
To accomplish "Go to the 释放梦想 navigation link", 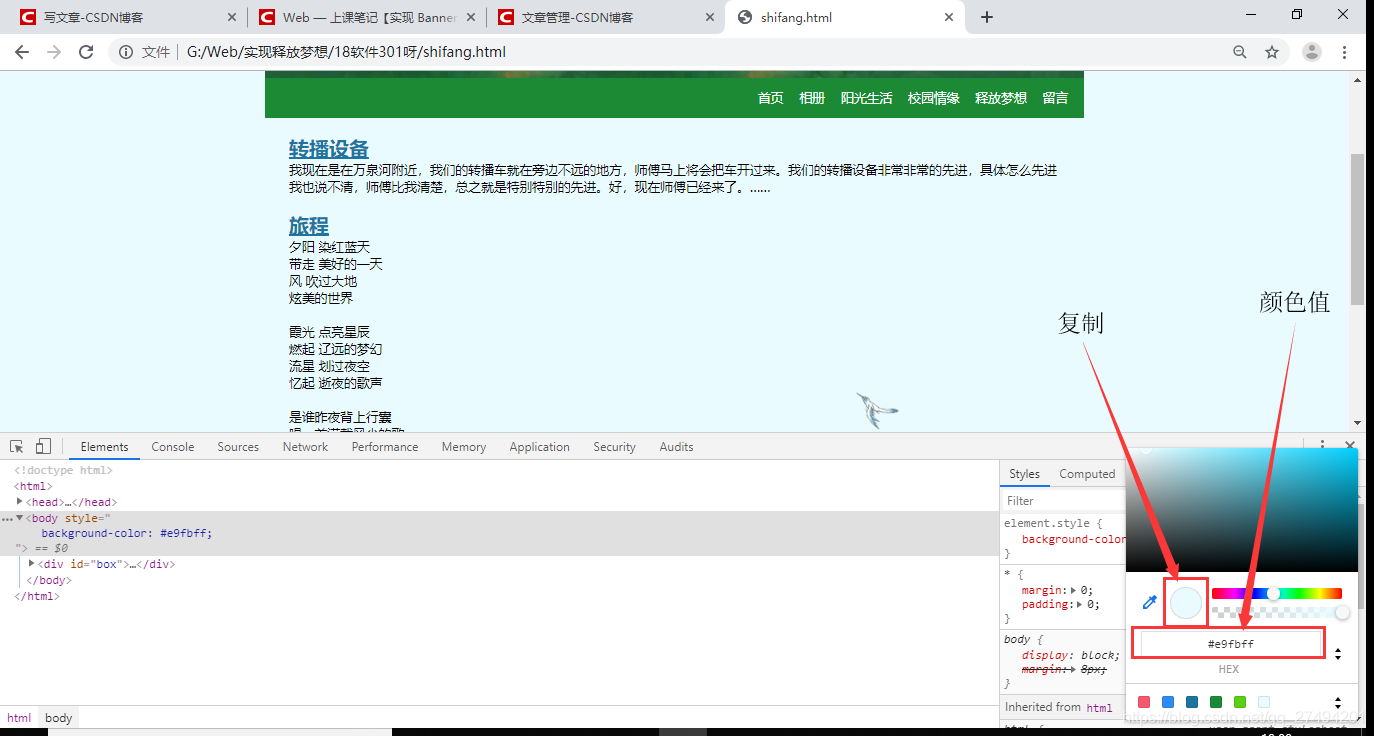I will pos(1001,98).
